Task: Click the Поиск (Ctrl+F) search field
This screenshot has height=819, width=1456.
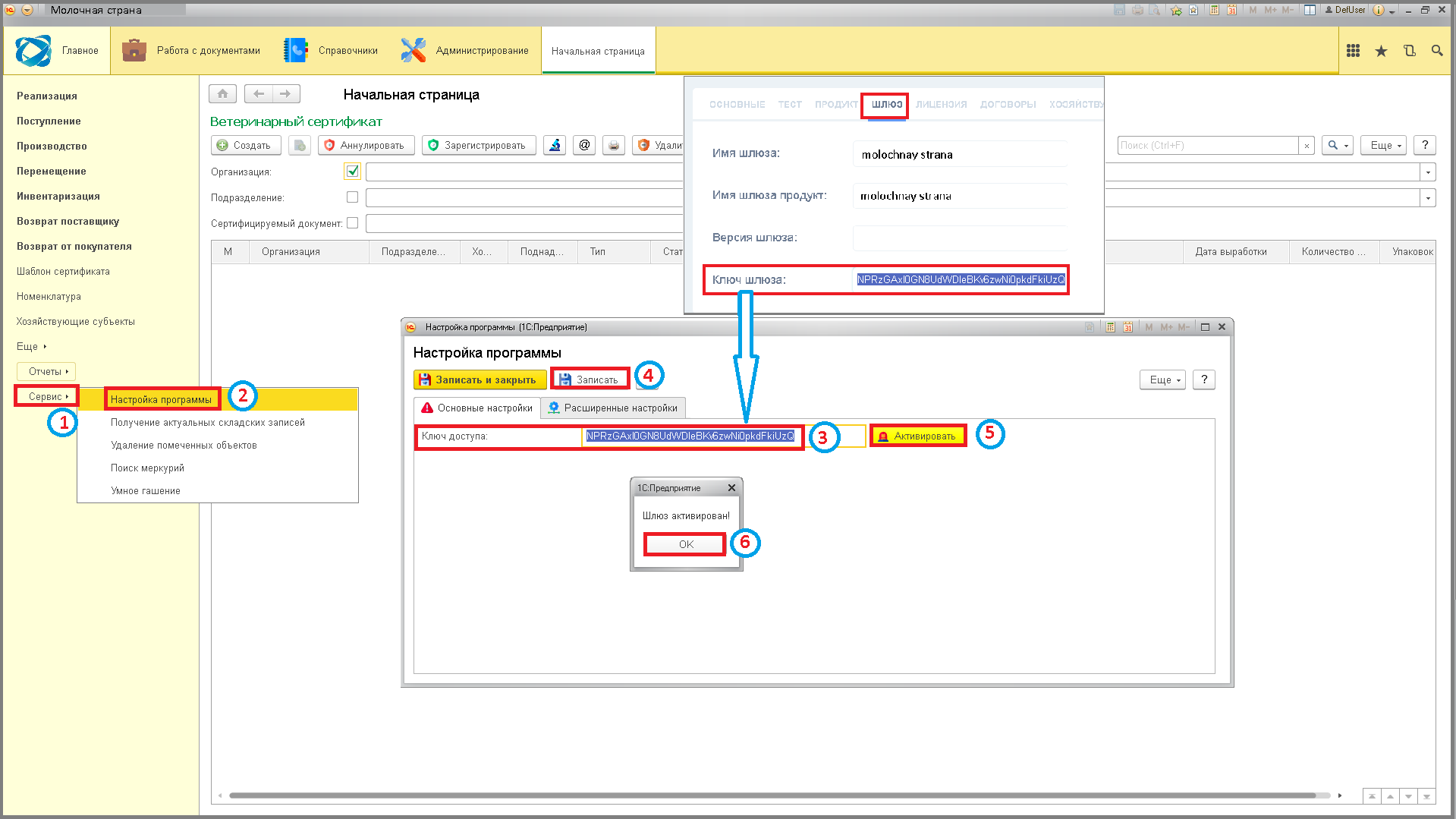Action: [x=1208, y=145]
